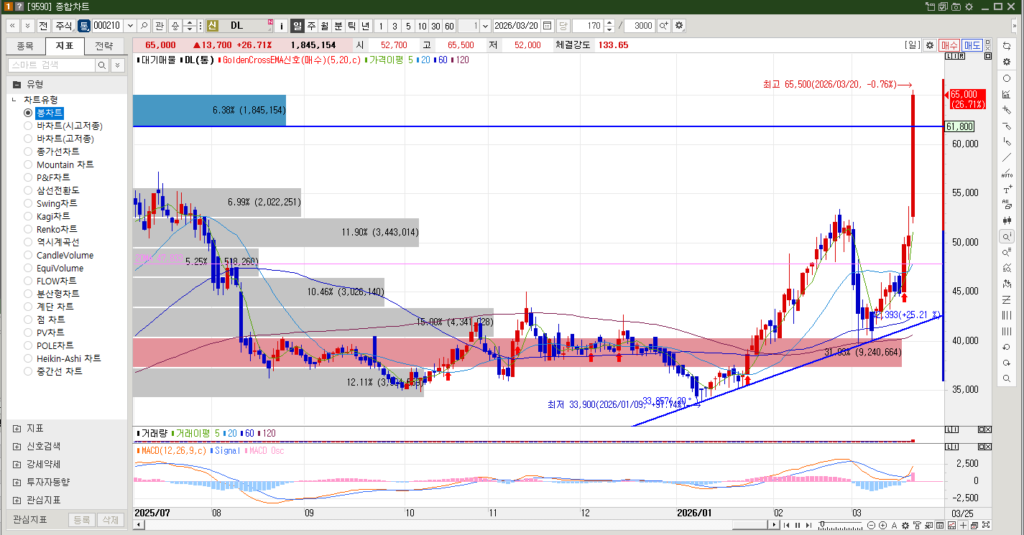Click the stock code search magnifier icon
This screenshot has height=535, width=1024.
point(144,25)
